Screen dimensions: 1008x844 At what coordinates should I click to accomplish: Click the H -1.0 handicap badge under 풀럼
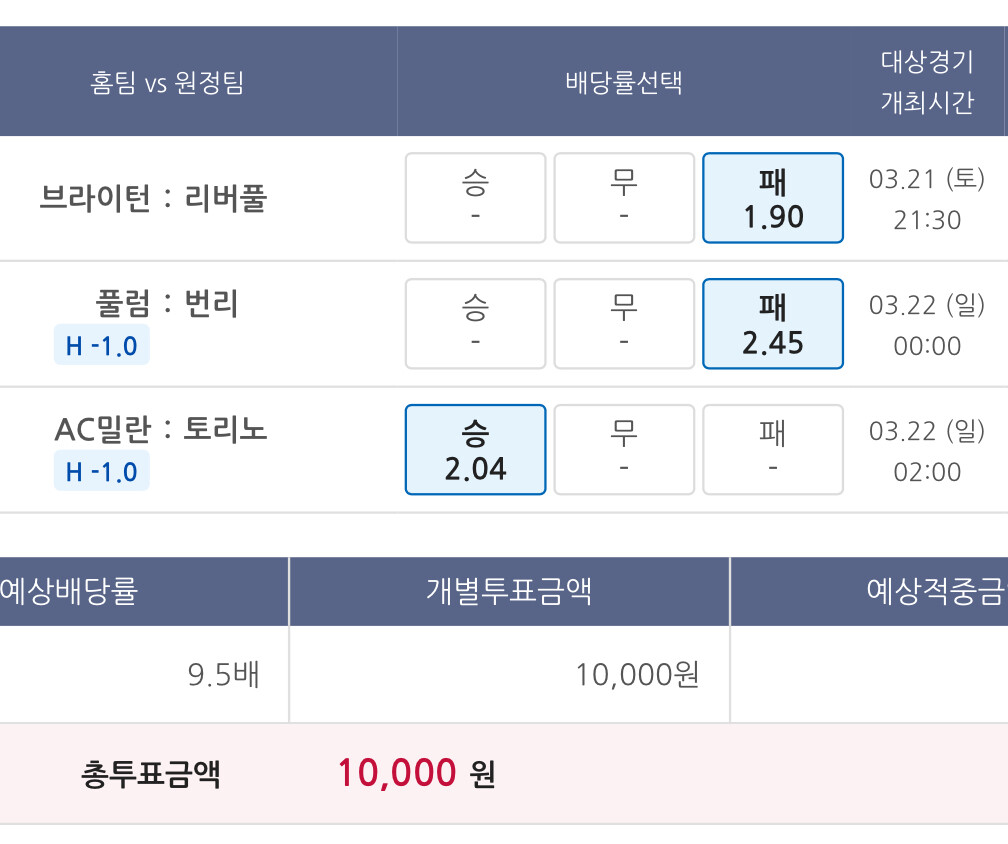tap(102, 346)
